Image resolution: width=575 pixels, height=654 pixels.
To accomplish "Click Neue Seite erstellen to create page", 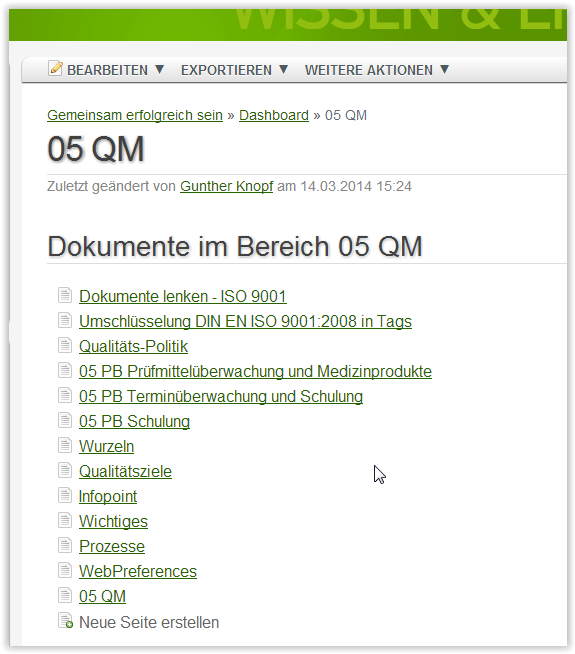I will point(149,622).
